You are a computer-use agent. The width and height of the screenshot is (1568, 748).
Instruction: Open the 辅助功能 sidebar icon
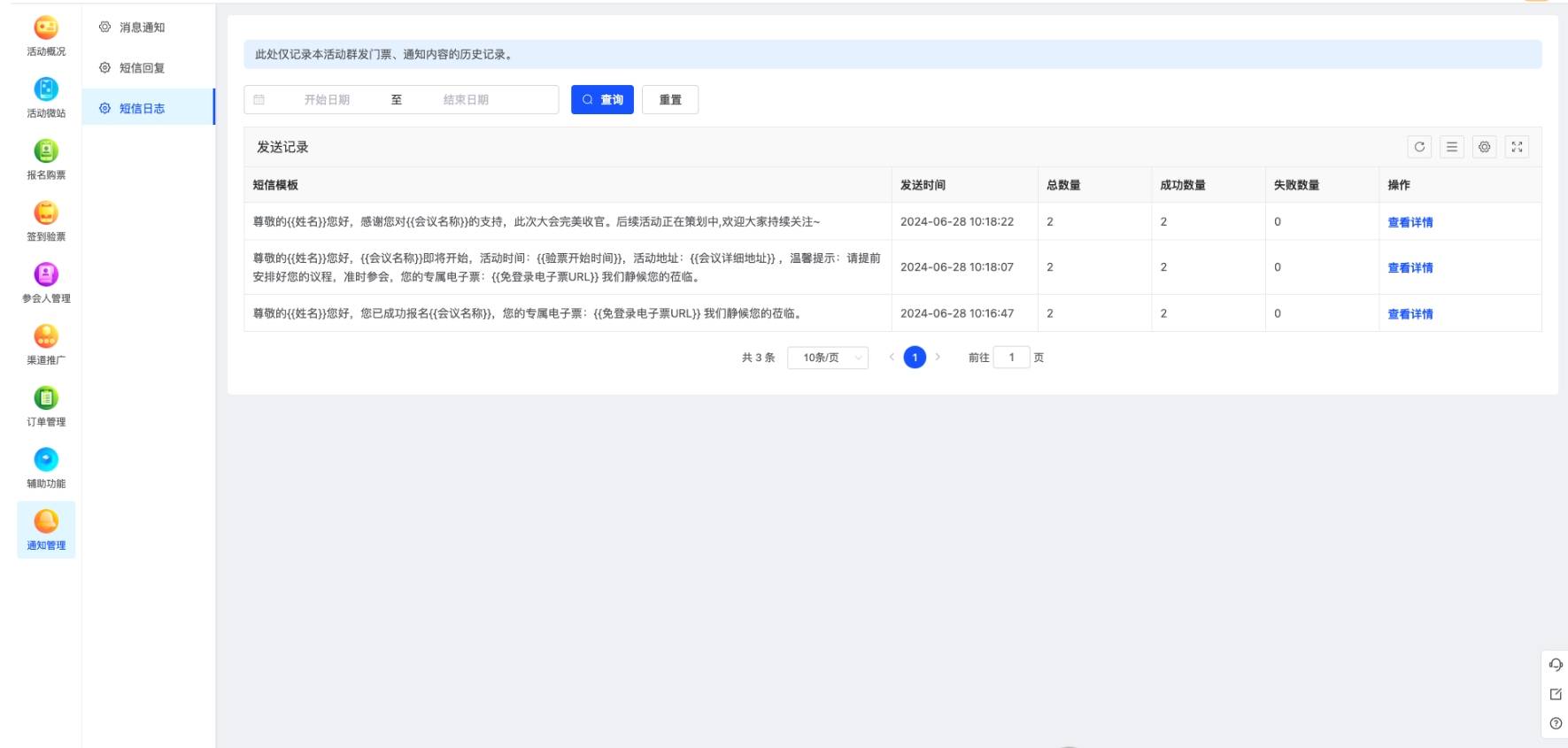[x=46, y=468]
